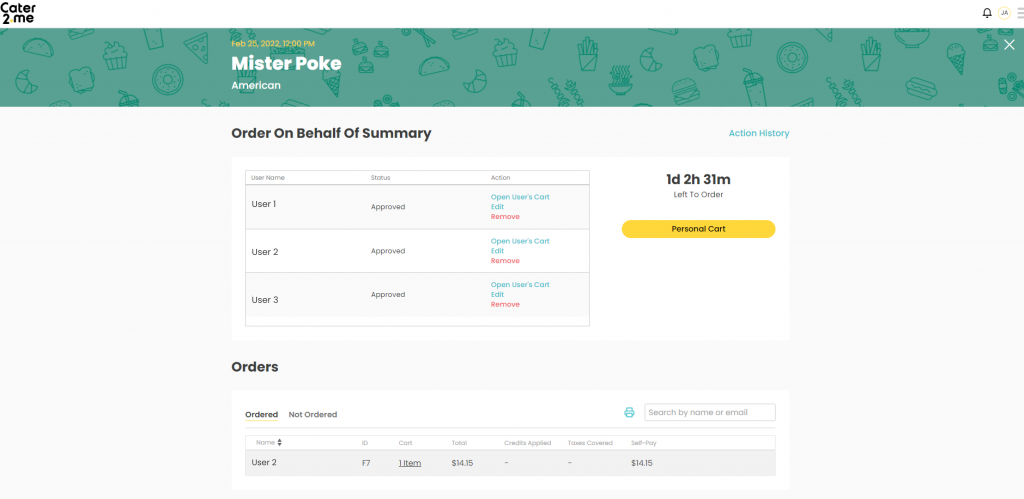Click the Feb 25, 2022 date text
The height and width of the screenshot is (499, 1024).
click(x=272, y=44)
